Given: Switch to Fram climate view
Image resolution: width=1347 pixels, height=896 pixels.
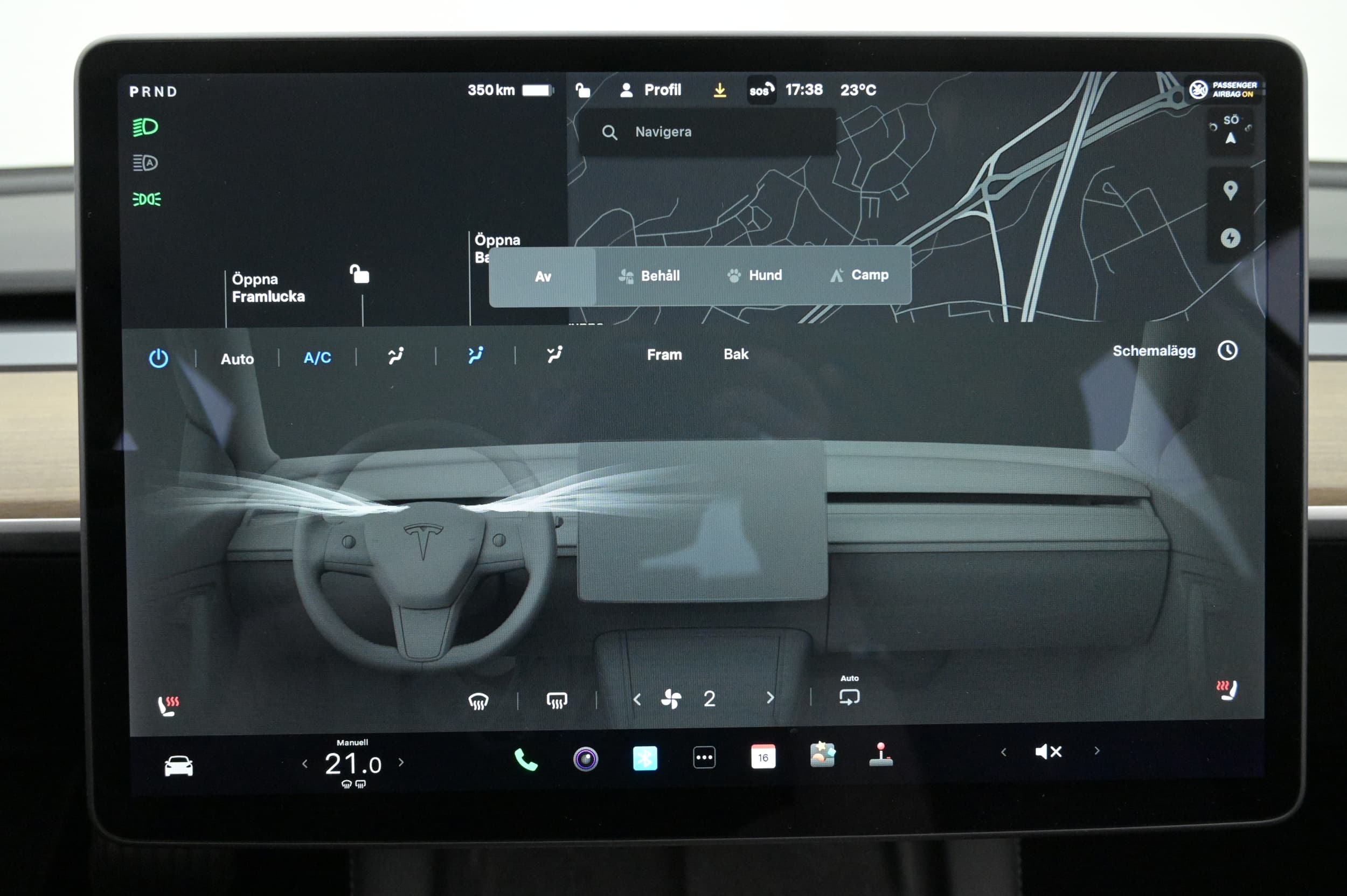Looking at the screenshot, I should 664,355.
